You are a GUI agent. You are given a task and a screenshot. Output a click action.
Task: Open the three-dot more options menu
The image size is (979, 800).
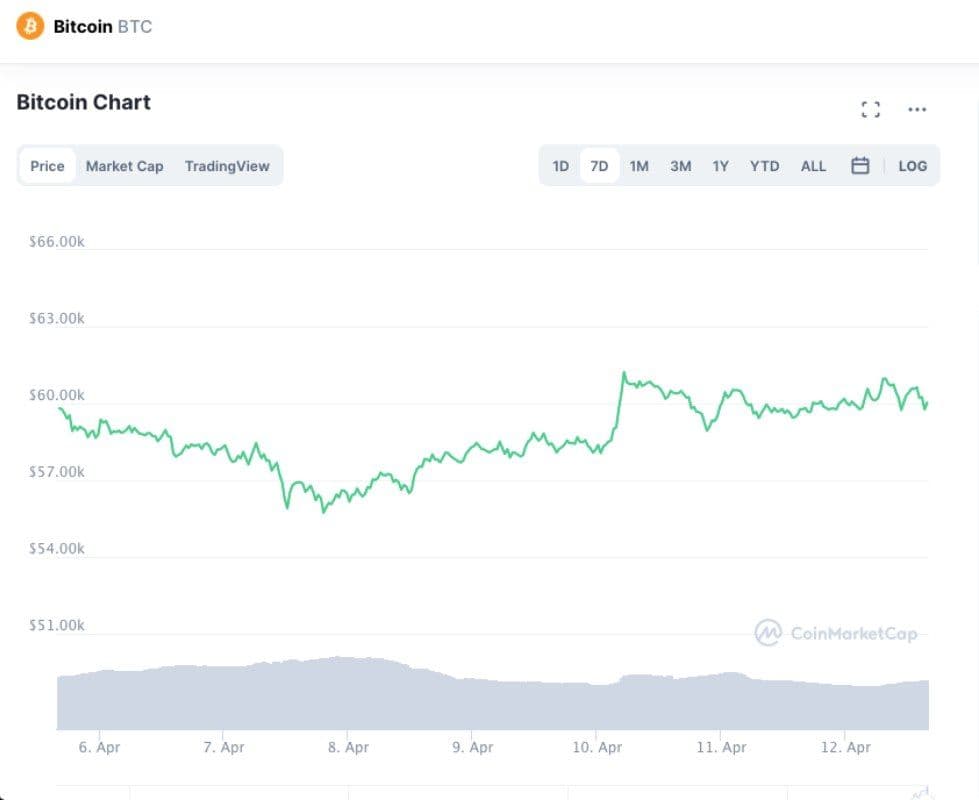tap(917, 110)
